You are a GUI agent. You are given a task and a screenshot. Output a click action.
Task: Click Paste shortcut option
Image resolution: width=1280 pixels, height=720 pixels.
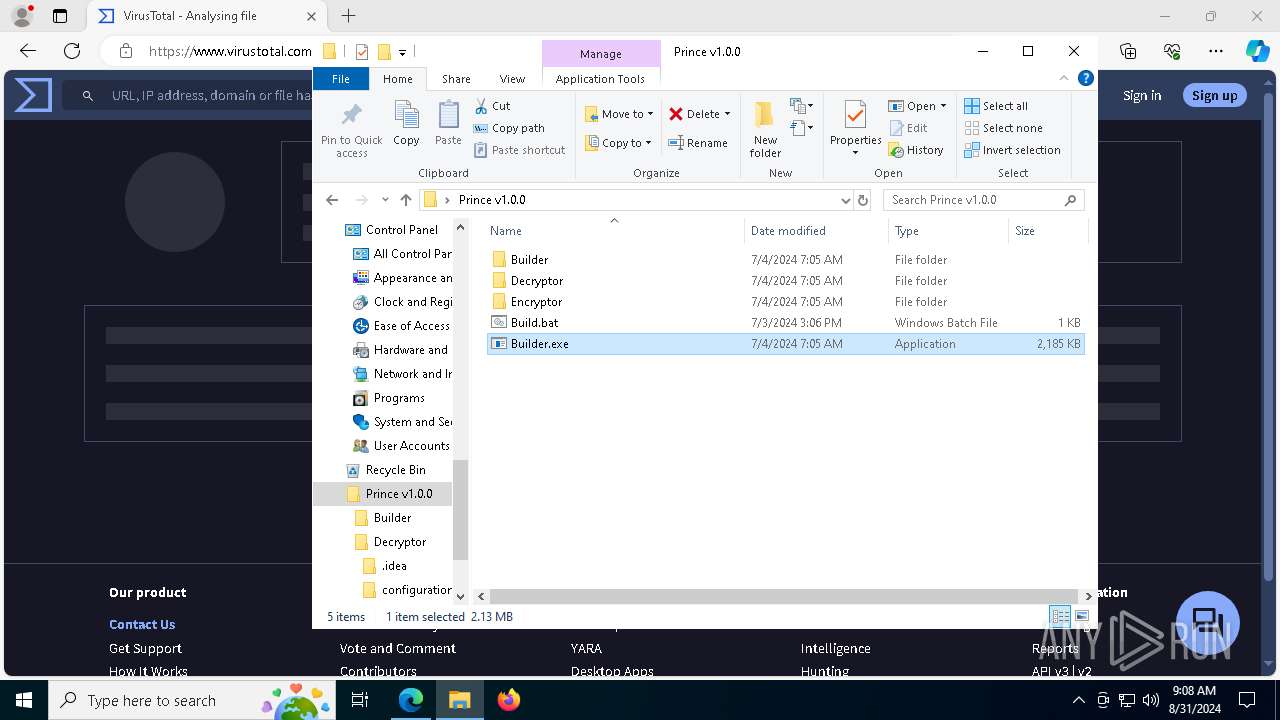pos(519,150)
